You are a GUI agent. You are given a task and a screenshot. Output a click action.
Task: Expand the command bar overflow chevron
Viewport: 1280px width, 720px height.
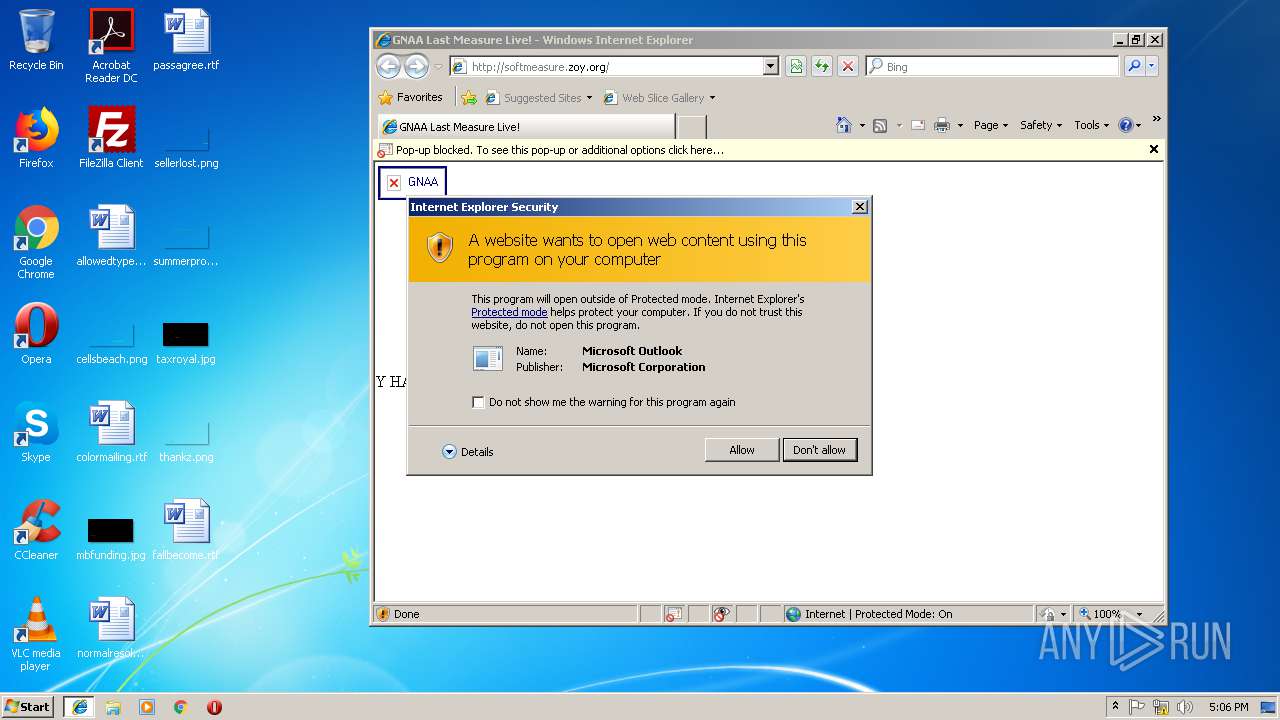(x=1156, y=119)
